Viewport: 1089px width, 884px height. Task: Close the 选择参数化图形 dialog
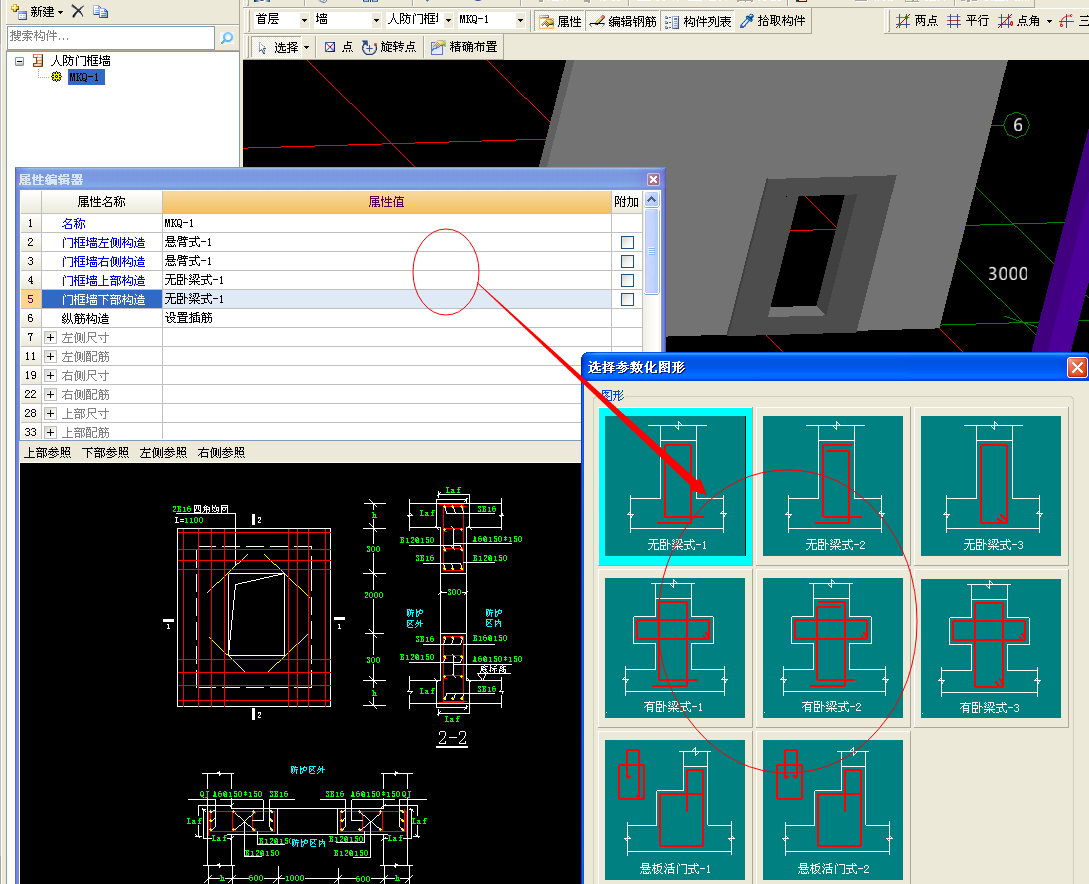tap(1076, 367)
